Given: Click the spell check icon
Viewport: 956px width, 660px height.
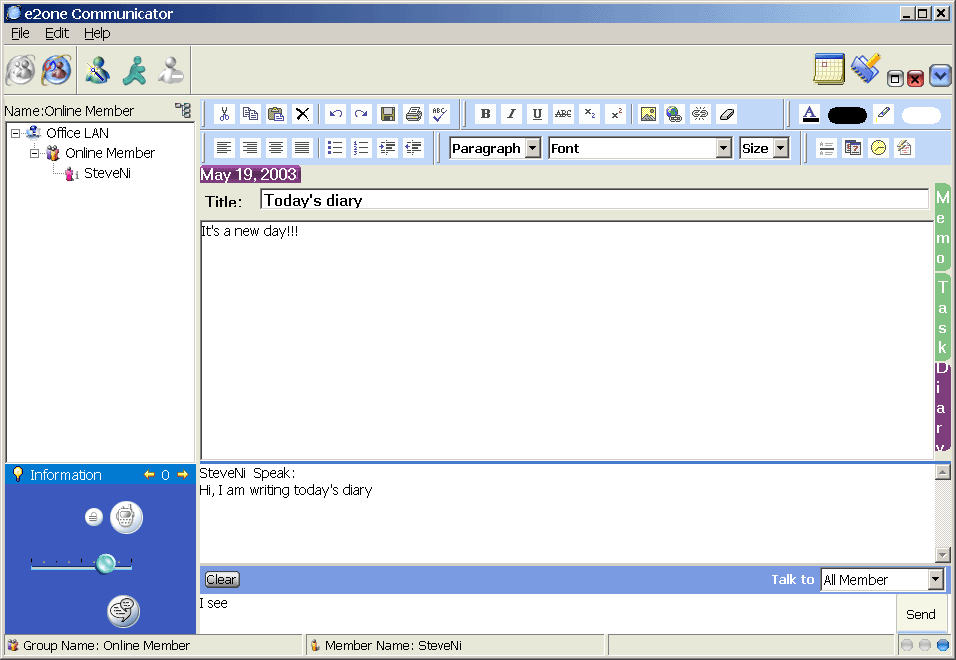Looking at the screenshot, I should coord(440,114).
